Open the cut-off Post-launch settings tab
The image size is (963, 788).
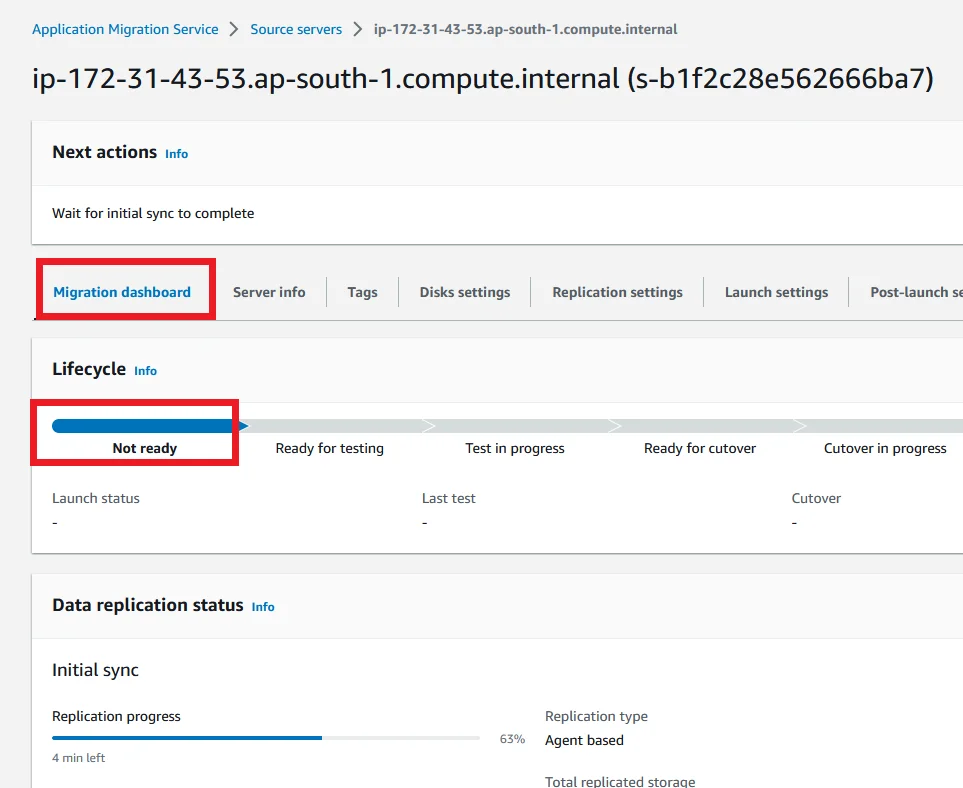[916, 292]
